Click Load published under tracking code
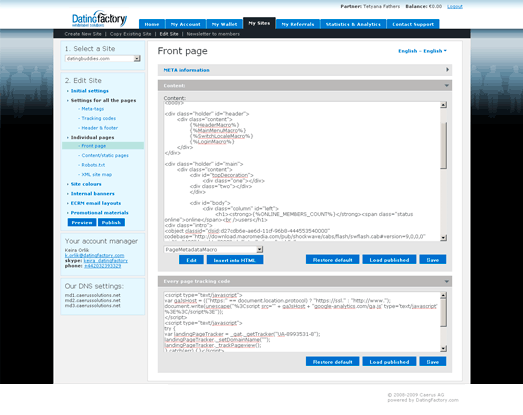This screenshot has height=415, width=523. pyautogui.click(x=389, y=362)
